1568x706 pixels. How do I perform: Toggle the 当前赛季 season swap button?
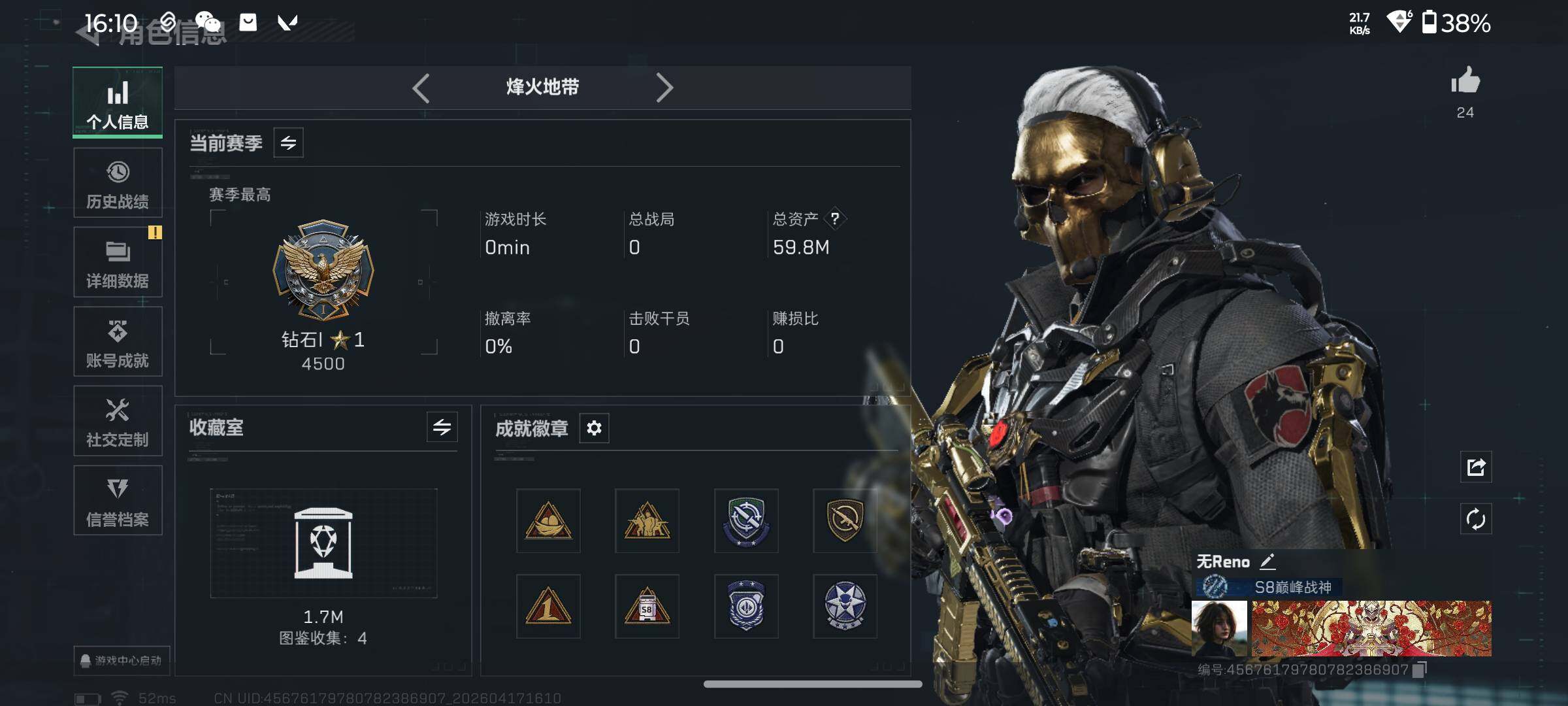click(x=288, y=143)
